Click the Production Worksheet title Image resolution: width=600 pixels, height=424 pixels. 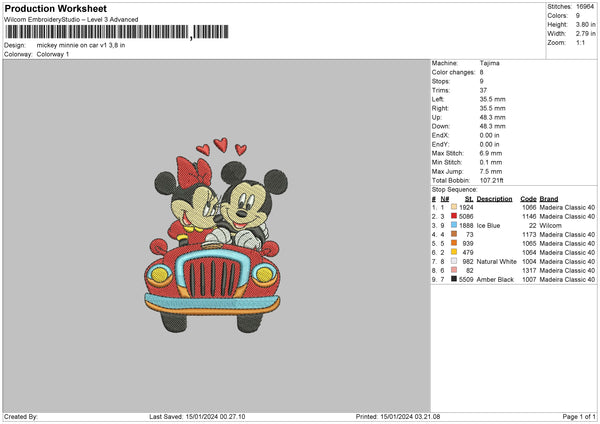pyautogui.click(x=55, y=8)
